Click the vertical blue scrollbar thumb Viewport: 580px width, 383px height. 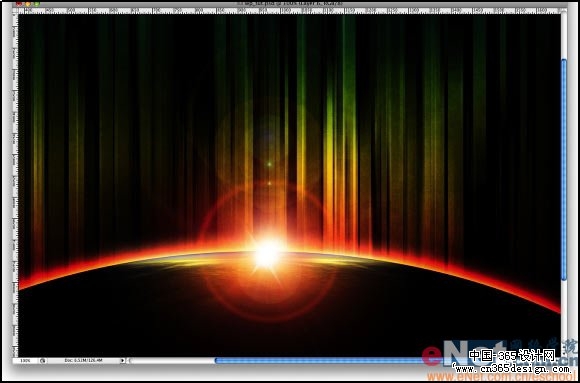[x=564, y=169]
